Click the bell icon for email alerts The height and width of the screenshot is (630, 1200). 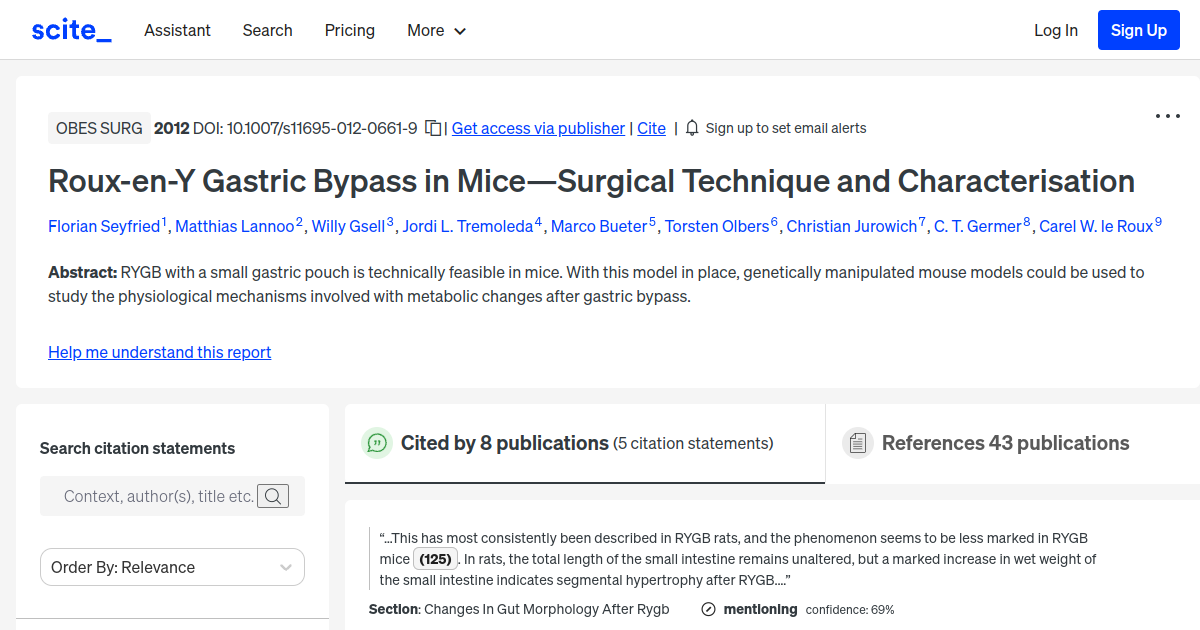tap(690, 128)
